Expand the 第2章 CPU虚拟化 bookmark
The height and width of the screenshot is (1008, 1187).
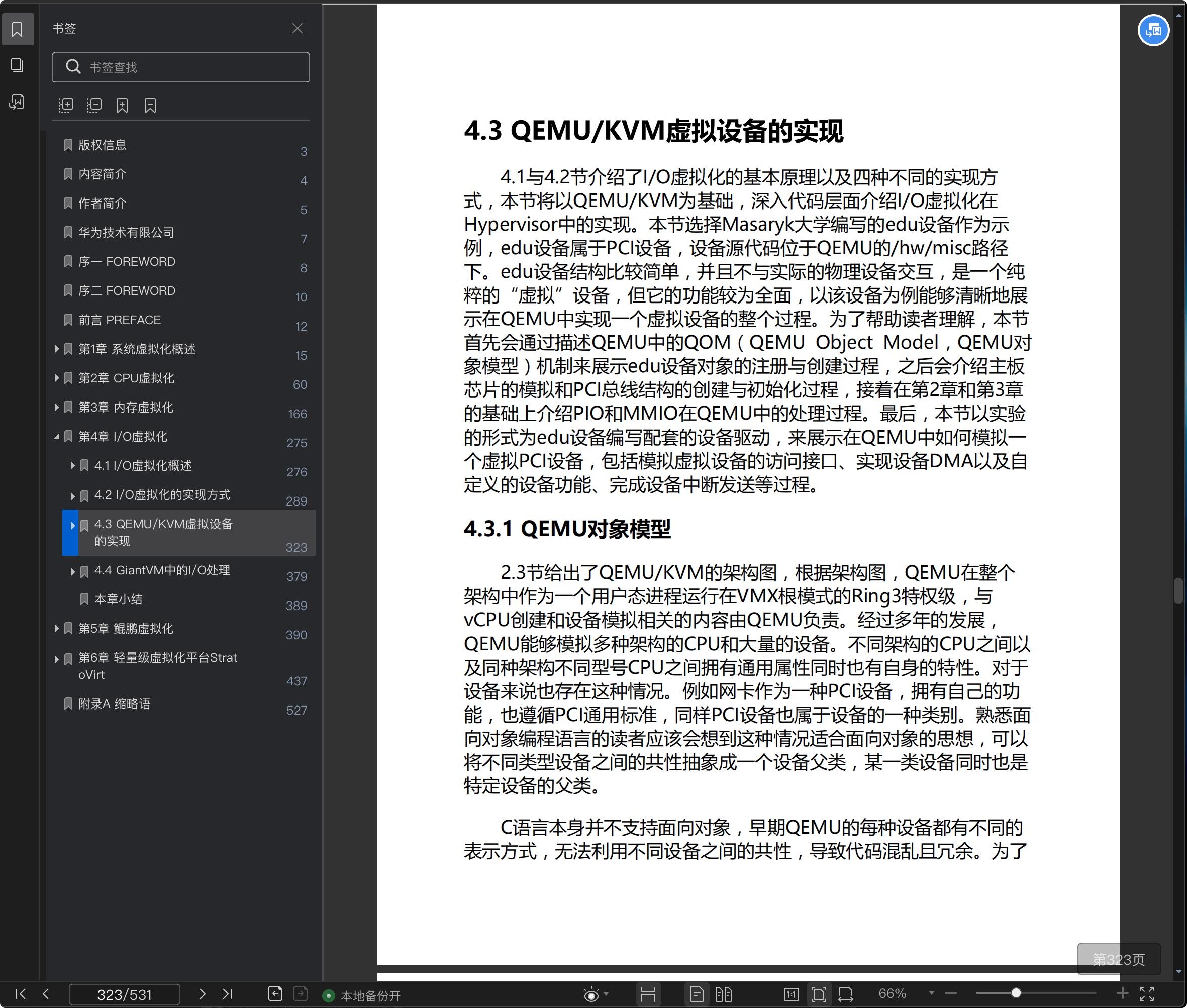click(57, 378)
